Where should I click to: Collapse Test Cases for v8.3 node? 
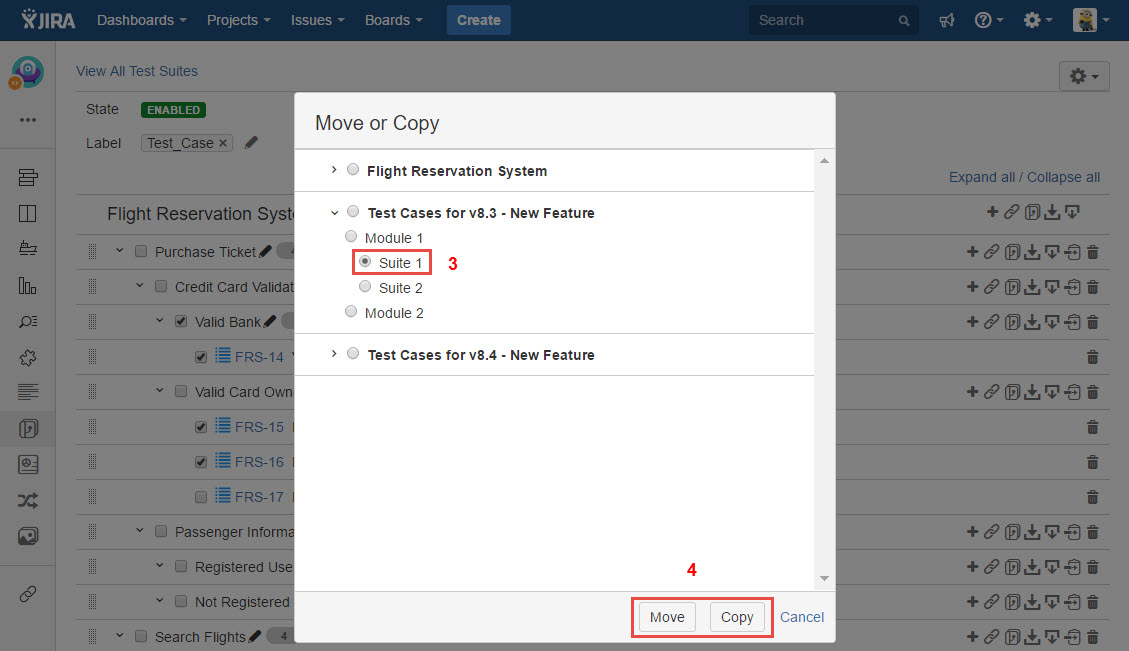(334, 212)
